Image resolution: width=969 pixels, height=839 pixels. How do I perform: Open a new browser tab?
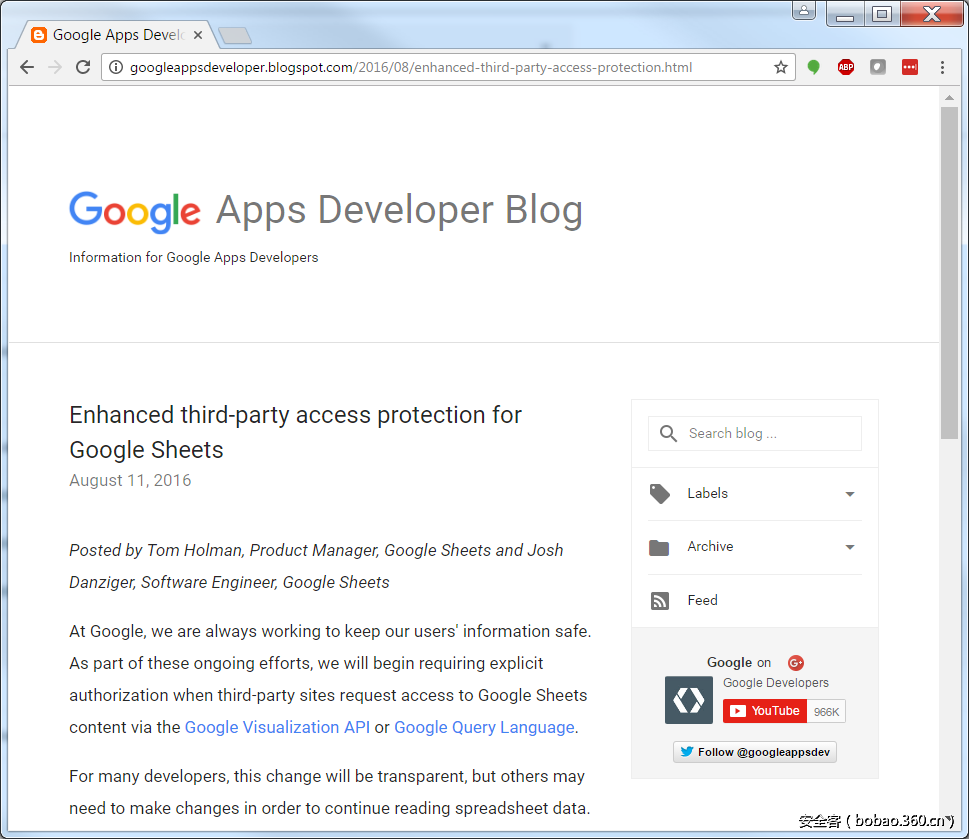[235, 36]
